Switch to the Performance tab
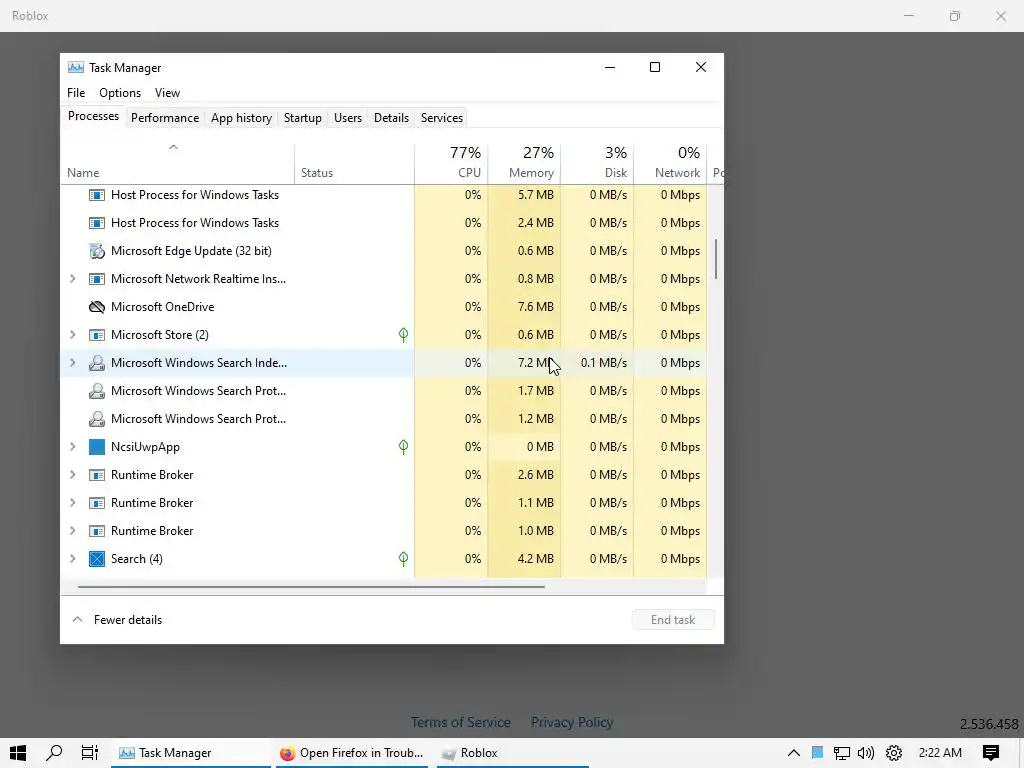The image size is (1024, 768). click(165, 118)
